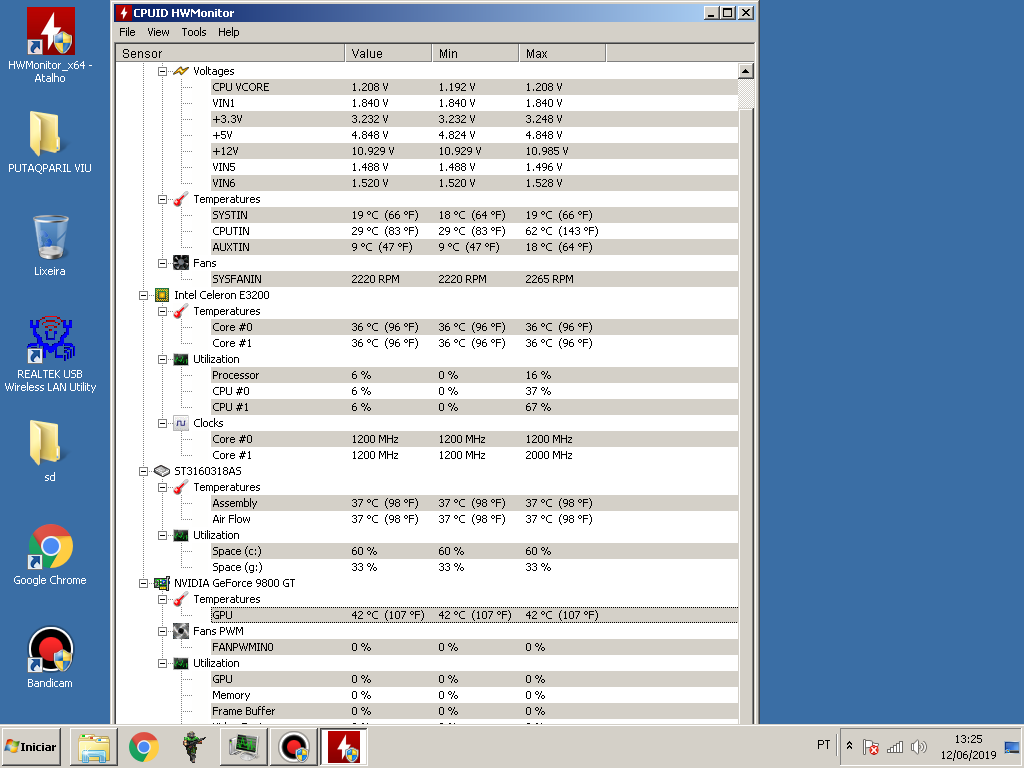
Task: Collapse the Voltages tree node
Action: click(162, 71)
